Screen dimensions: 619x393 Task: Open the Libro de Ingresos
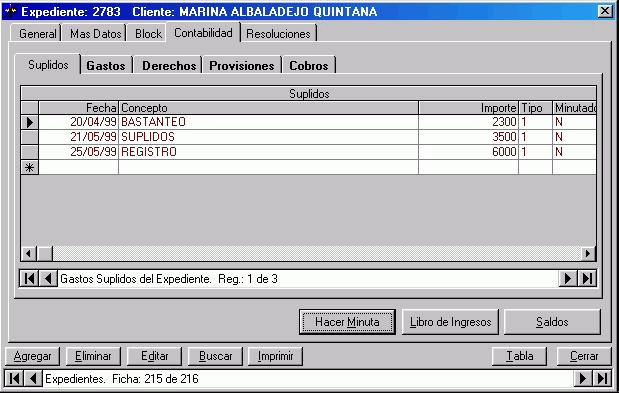click(x=450, y=322)
